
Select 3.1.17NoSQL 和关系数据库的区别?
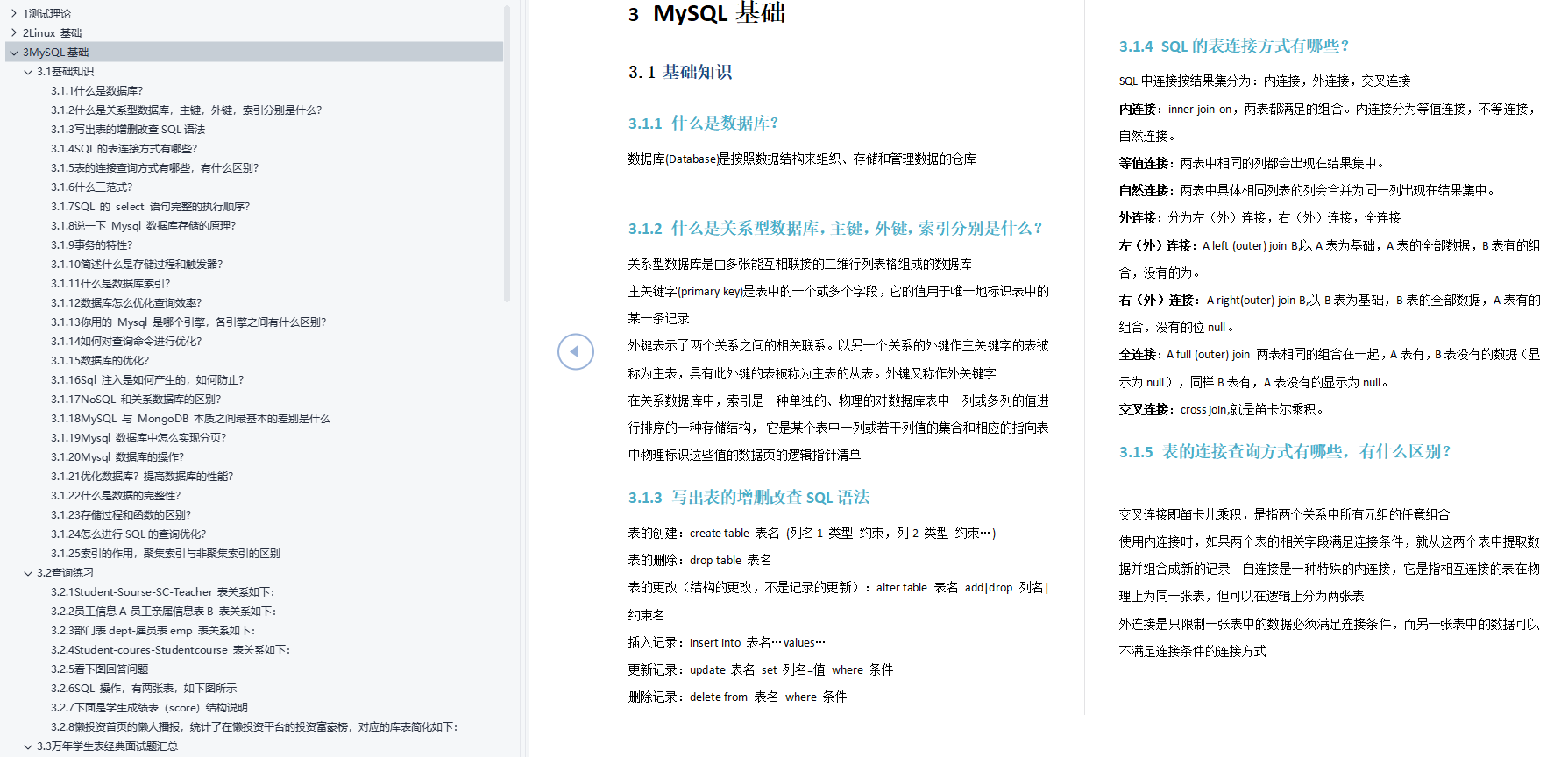(136, 399)
